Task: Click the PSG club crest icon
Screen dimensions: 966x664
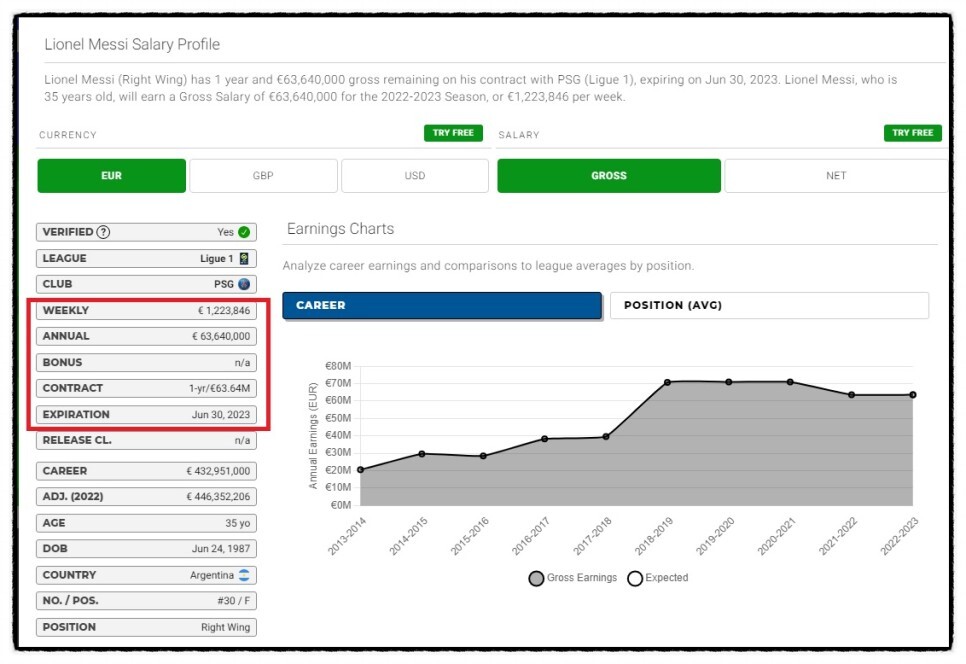Action: click(244, 284)
